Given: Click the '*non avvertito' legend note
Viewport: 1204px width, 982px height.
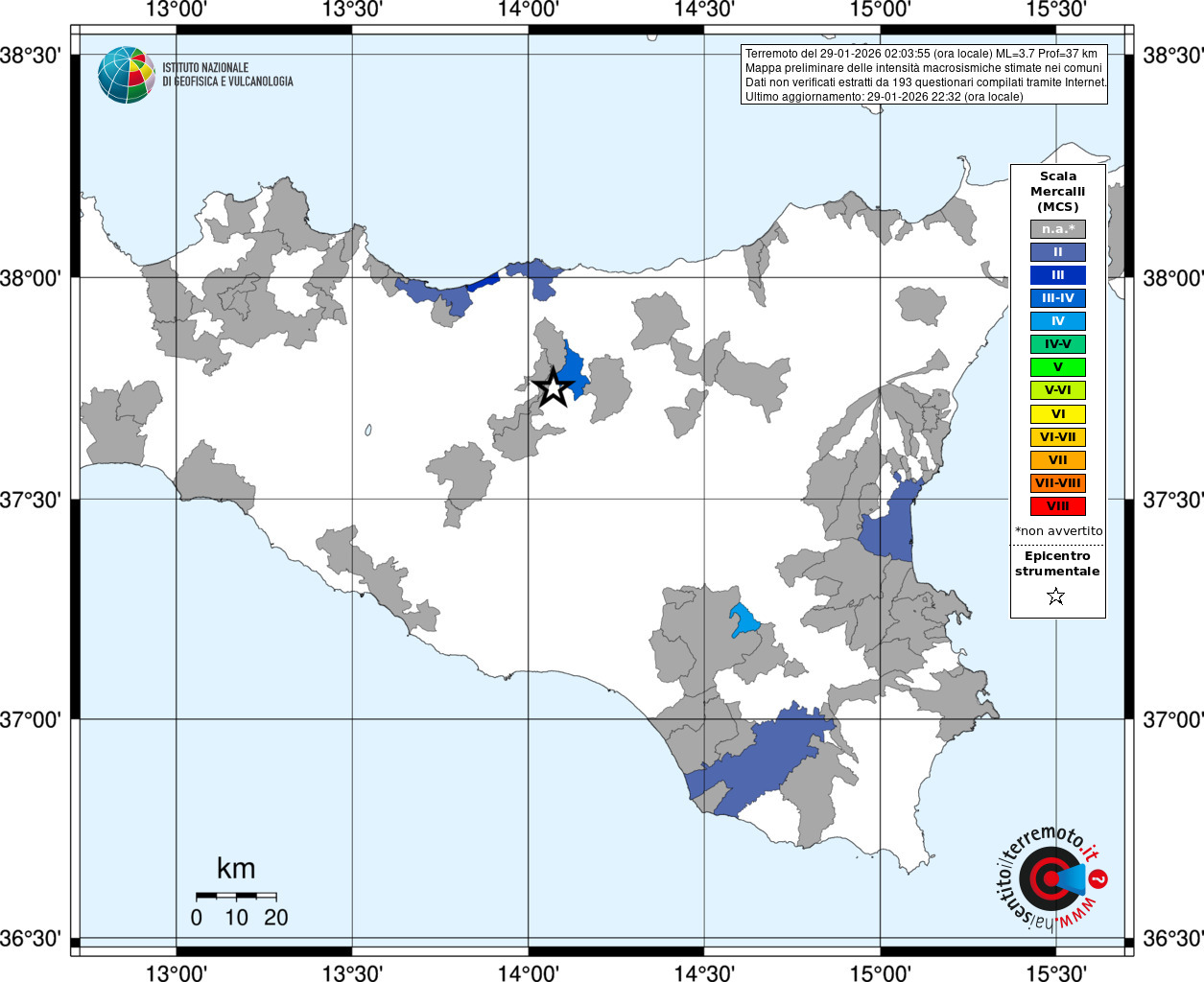Looking at the screenshot, I should click(1059, 531).
